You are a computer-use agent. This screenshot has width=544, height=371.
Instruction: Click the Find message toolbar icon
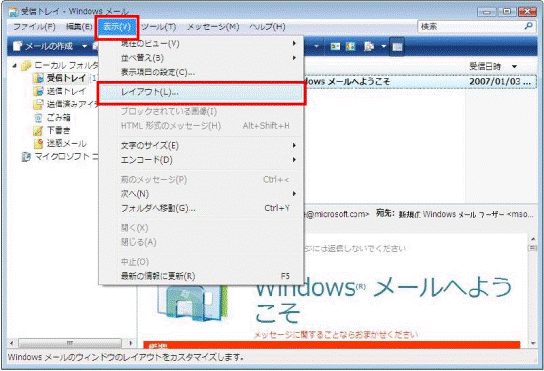[369, 46]
